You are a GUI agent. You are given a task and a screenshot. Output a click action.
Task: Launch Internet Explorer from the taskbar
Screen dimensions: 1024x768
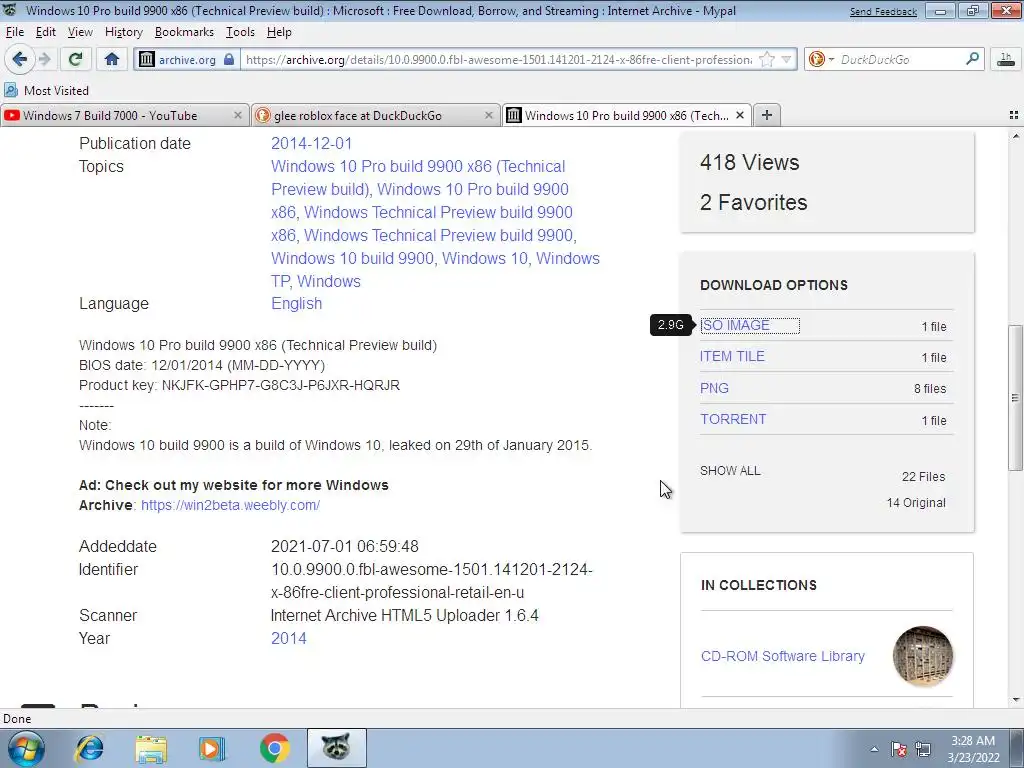point(89,748)
